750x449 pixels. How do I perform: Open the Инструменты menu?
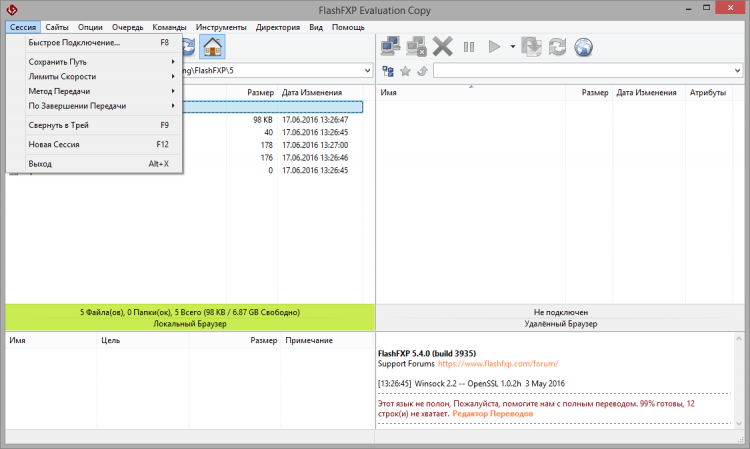coord(221,27)
